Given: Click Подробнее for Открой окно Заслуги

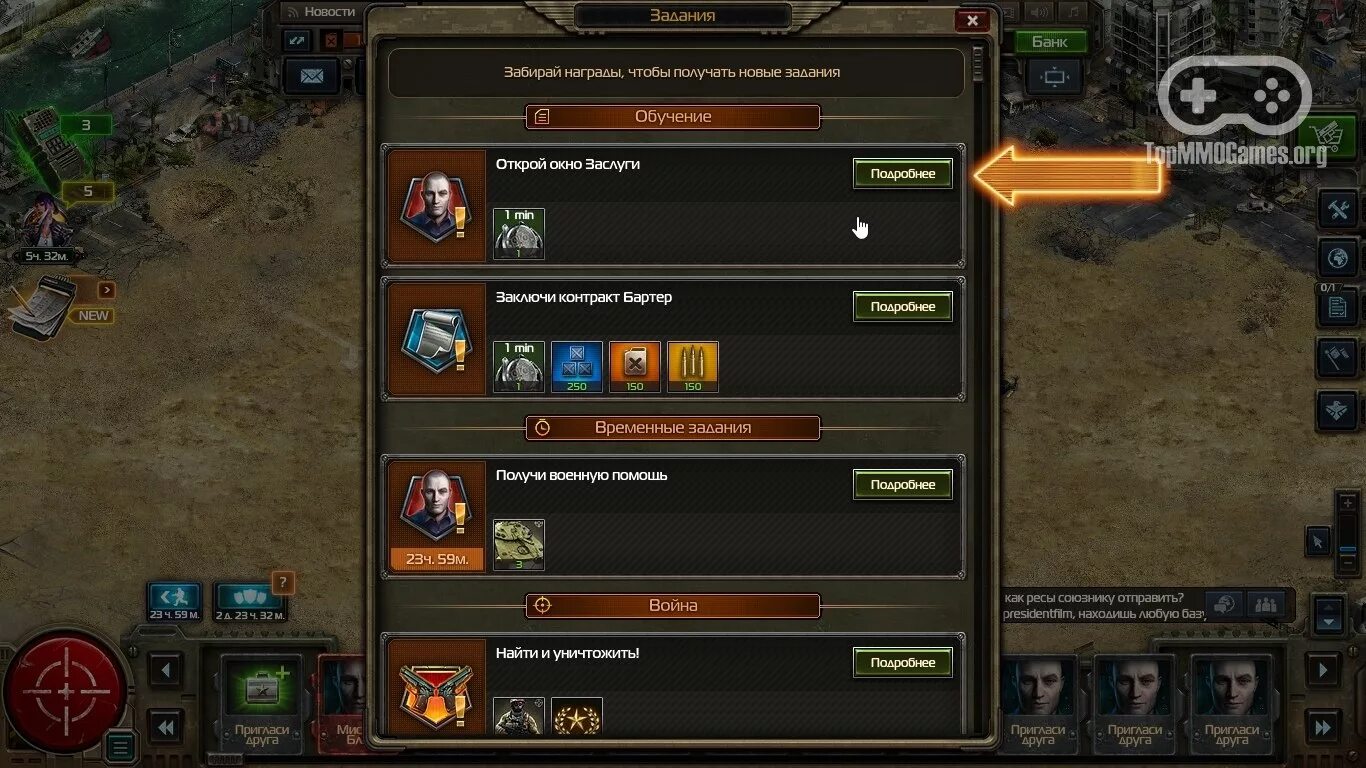Looking at the screenshot, I should [903, 173].
